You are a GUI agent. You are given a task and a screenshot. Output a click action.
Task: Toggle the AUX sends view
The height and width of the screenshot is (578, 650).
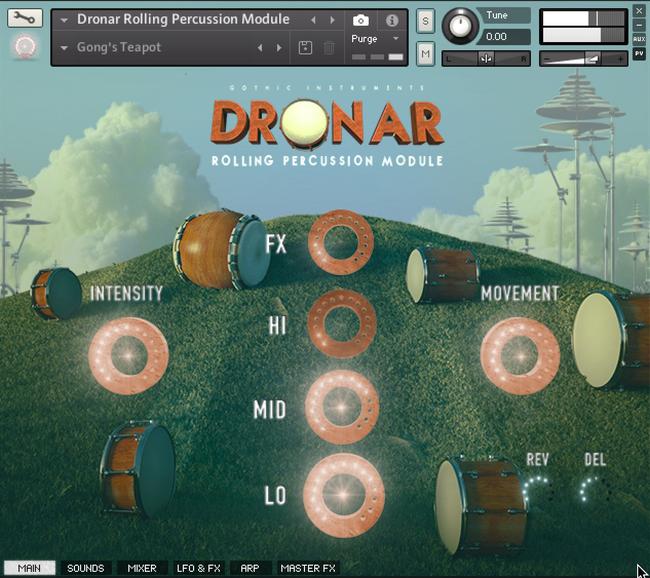click(639, 39)
